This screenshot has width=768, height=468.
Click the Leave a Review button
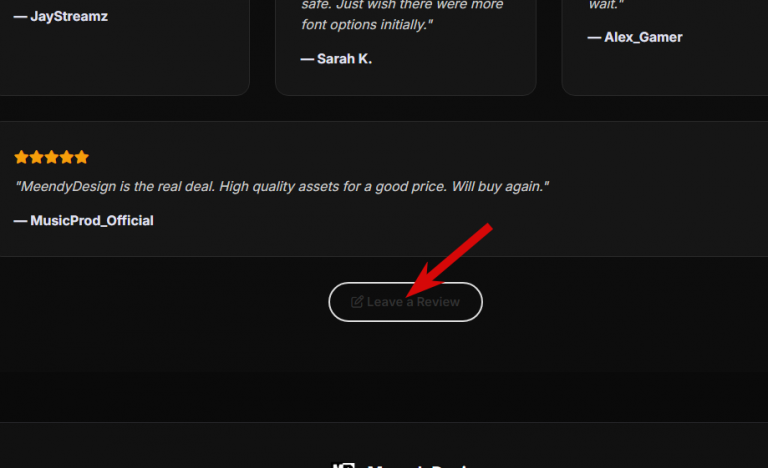pyautogui.click(x=406, y=302)
